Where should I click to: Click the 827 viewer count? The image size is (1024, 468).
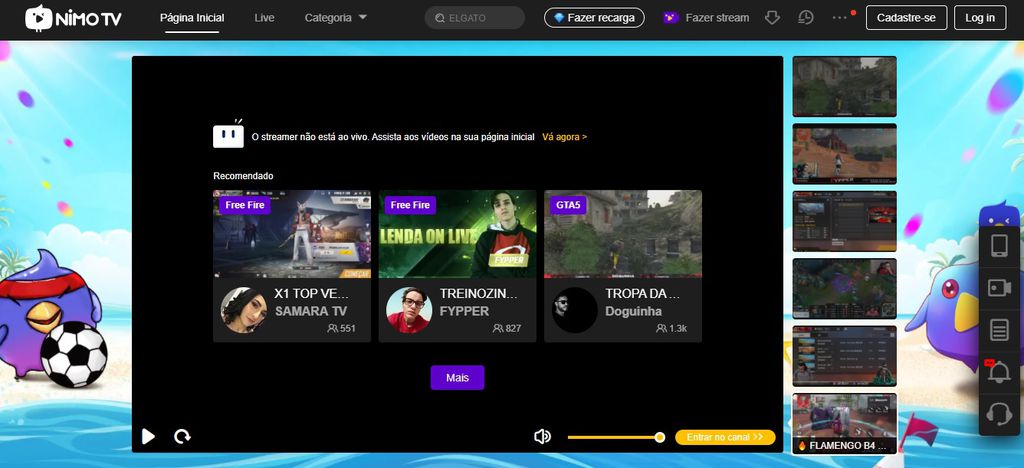[507, 328]
